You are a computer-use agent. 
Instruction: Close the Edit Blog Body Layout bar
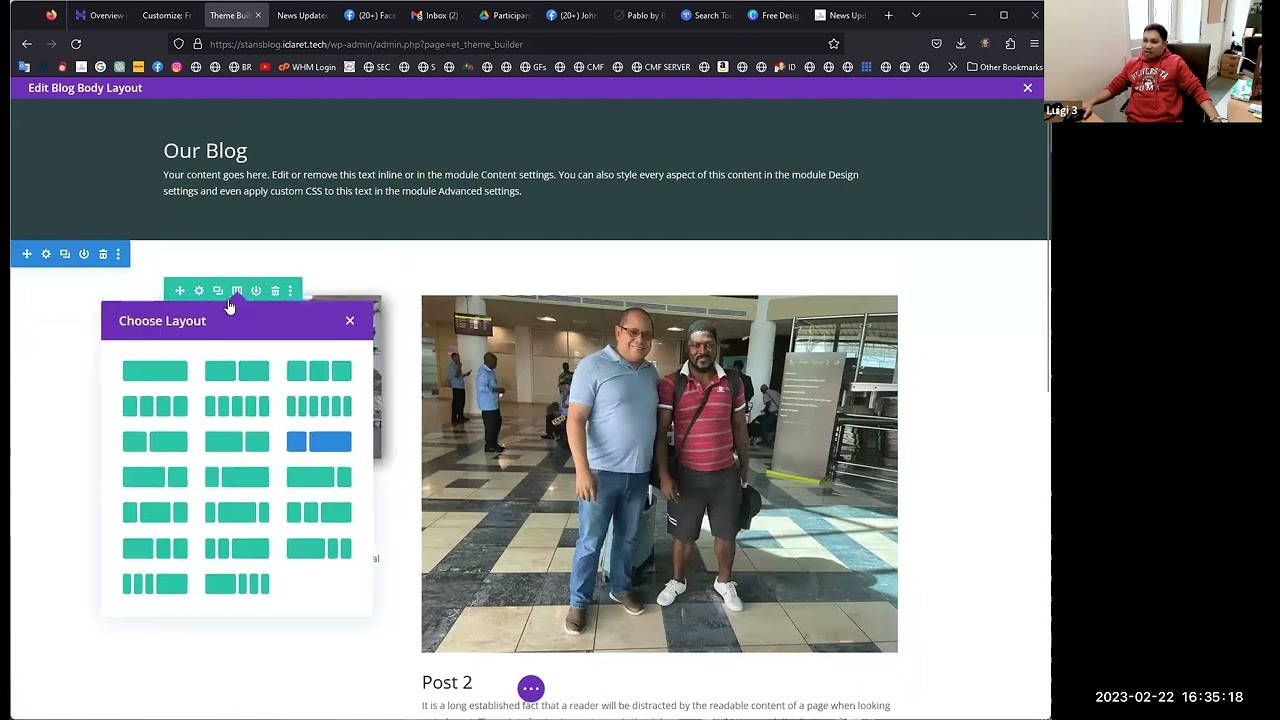point(1027,88)
